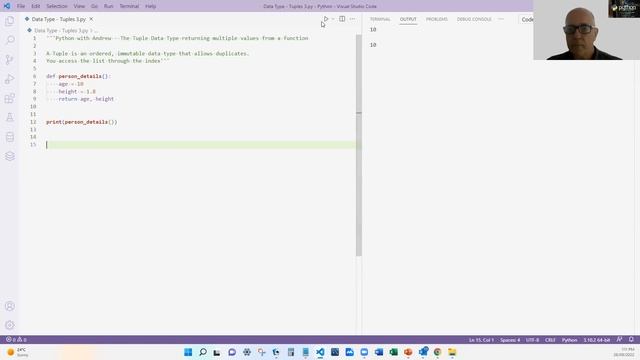Open the Selection menu
The image size is (640, 360).
tap(57, 6)
